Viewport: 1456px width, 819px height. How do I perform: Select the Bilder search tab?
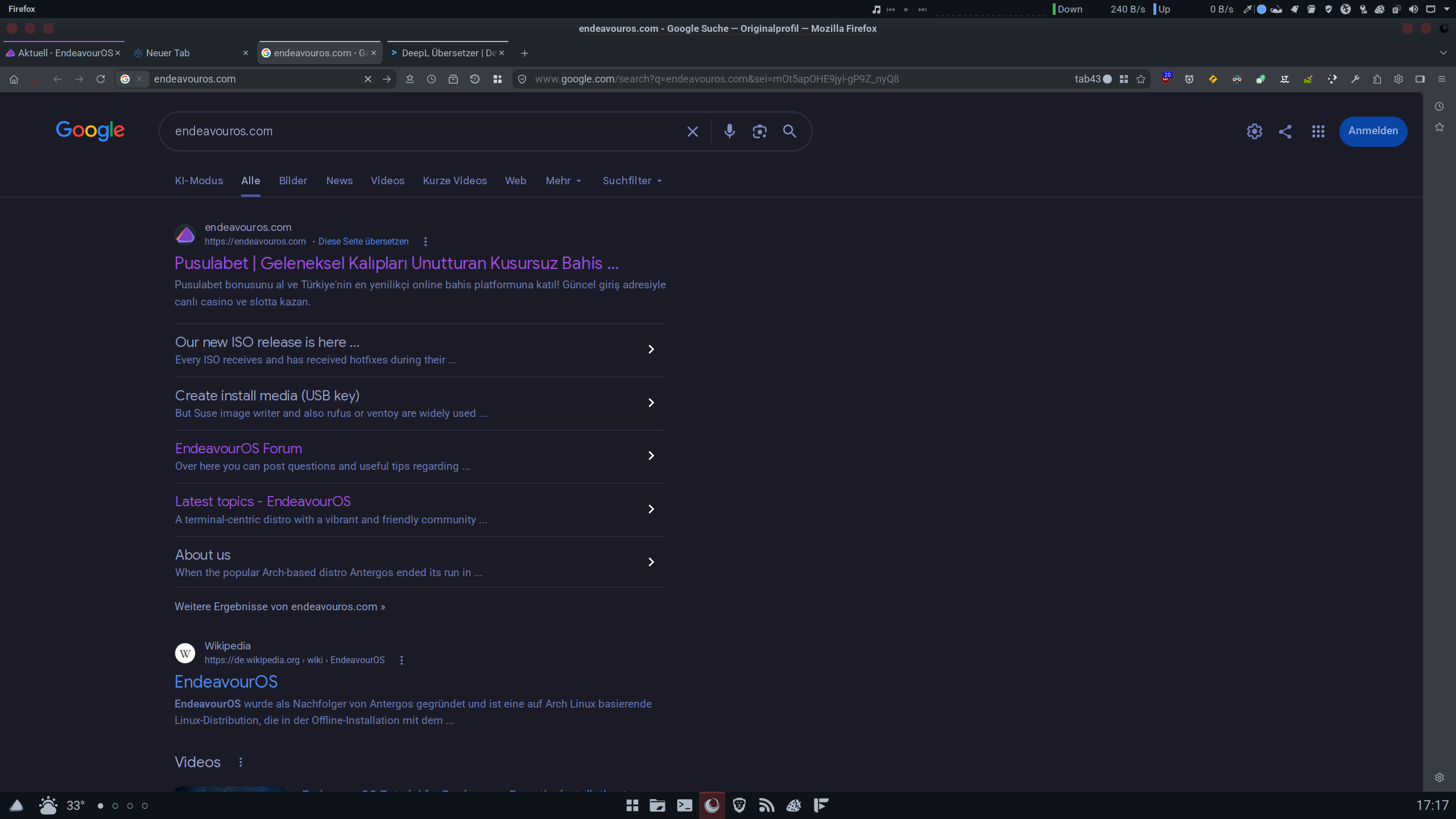tap(293, 181)
